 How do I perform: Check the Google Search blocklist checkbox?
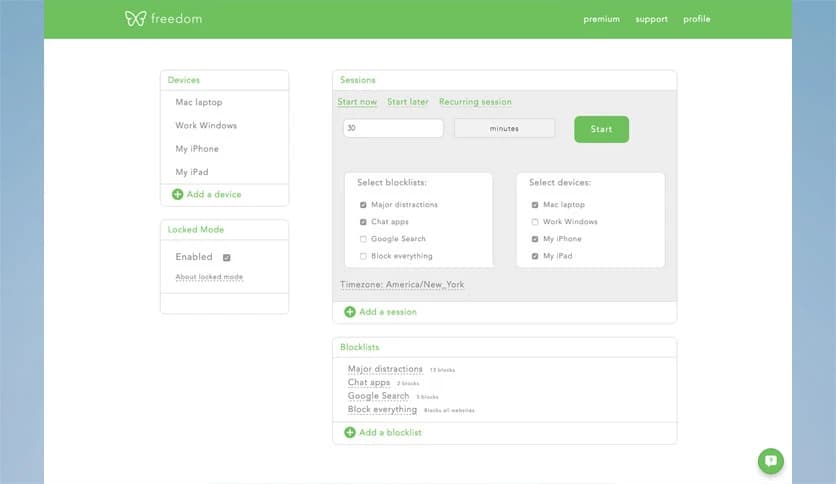pyautogui.click(x=363, y=239)
